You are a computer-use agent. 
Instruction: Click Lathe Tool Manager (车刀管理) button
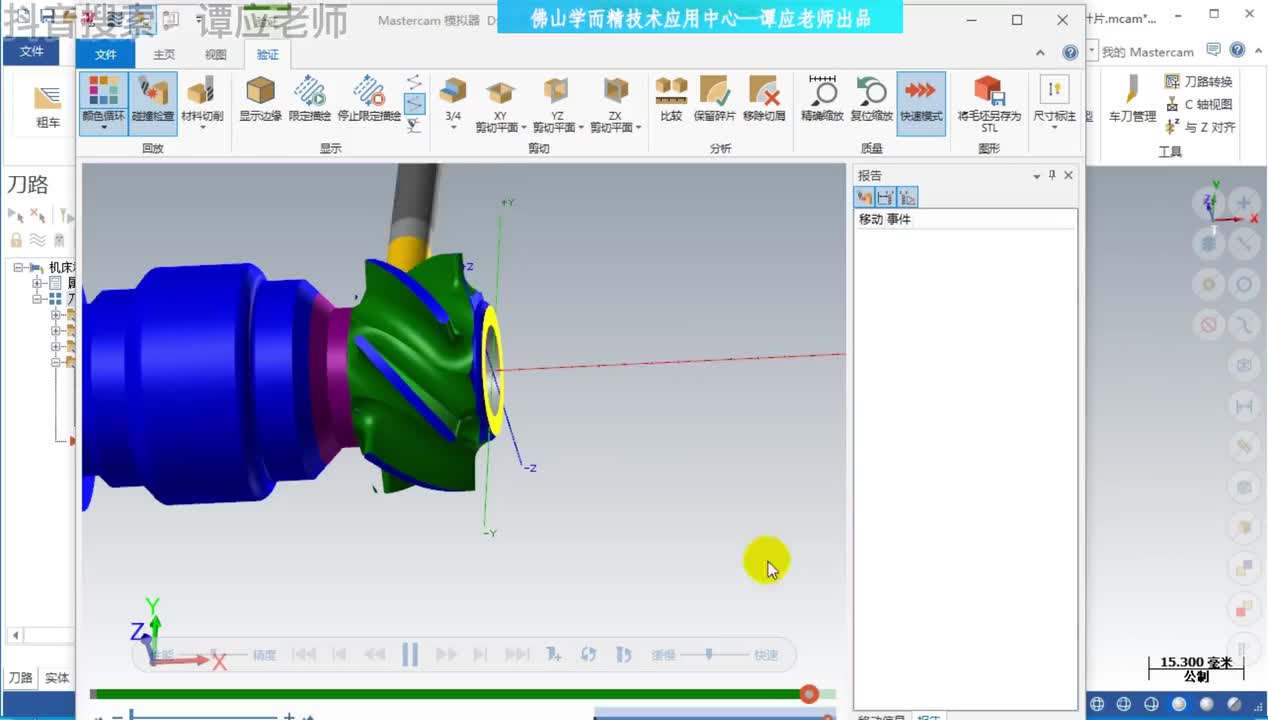click(x=1132, y=100)
